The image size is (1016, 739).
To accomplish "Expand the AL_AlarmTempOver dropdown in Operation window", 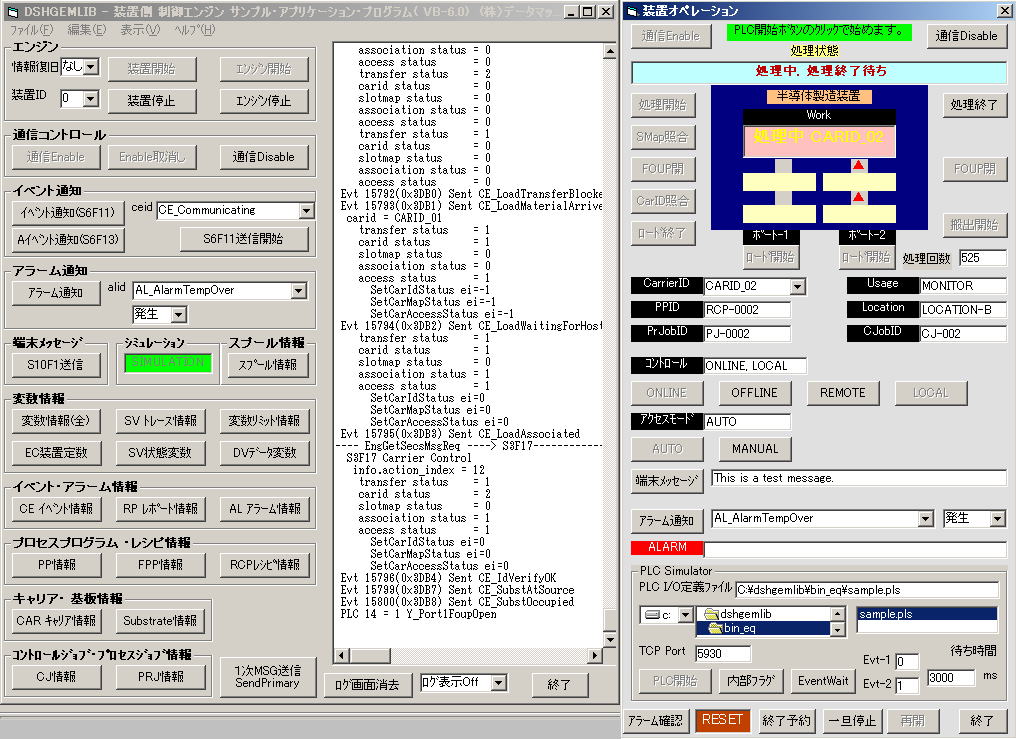I will [926, 519].
